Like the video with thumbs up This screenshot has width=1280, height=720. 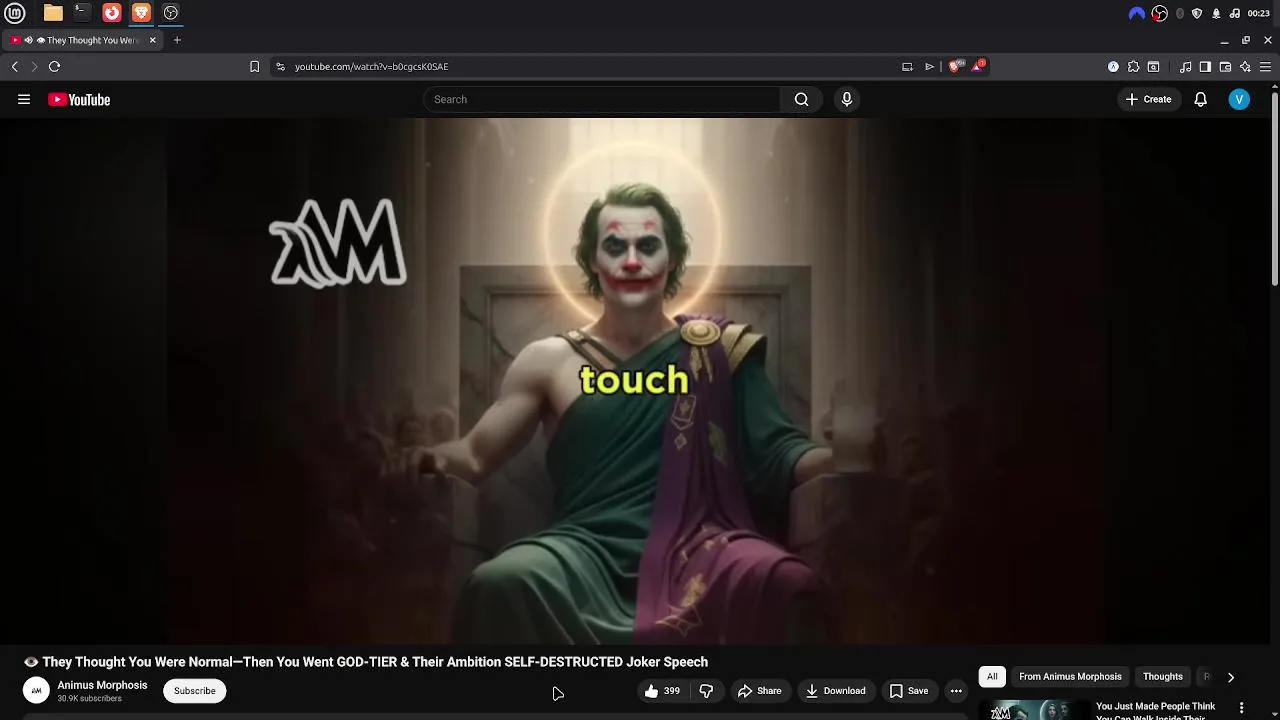tap(663, 691)
